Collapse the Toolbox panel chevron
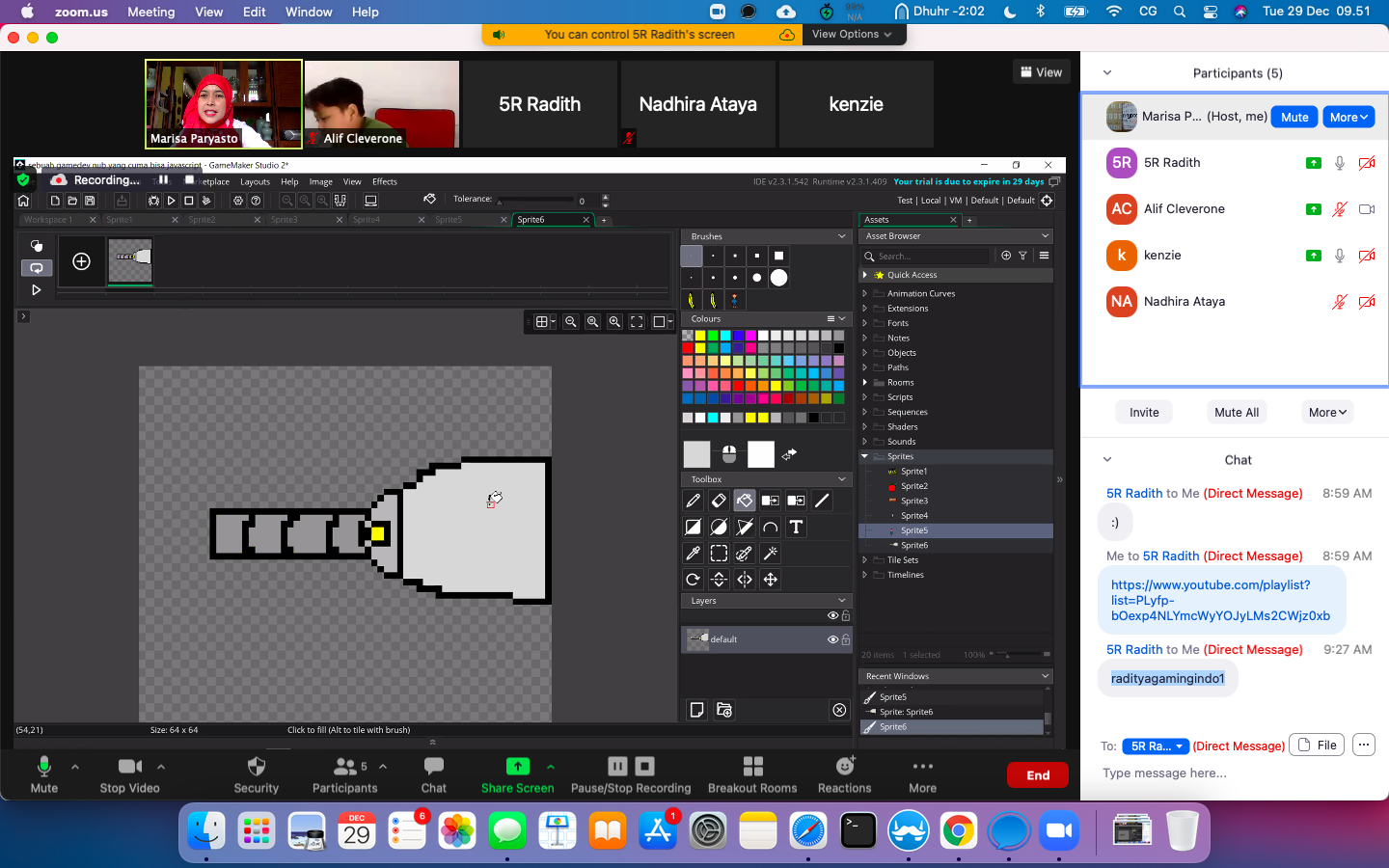This screenshot has height=868, width=1389. tap(842, 479)
